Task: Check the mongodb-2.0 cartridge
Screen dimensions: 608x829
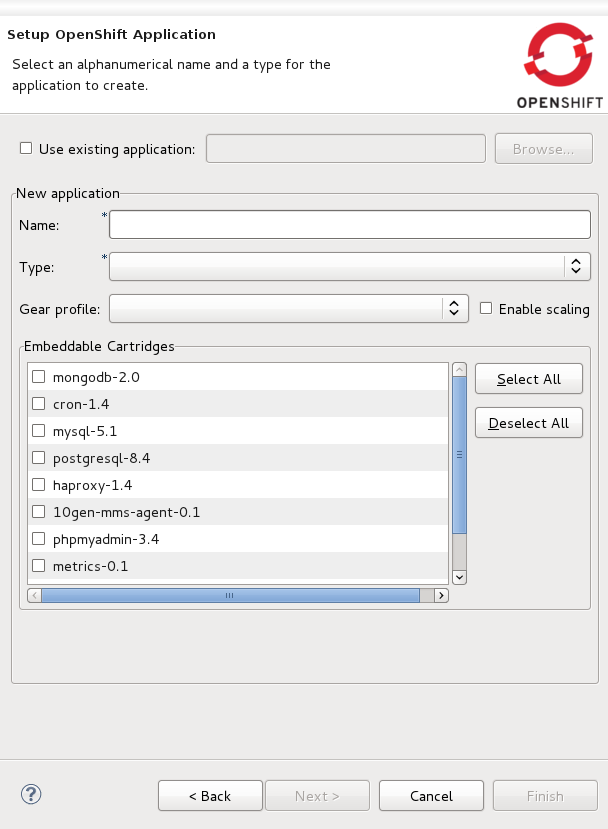Action: [x=39, y=376]
